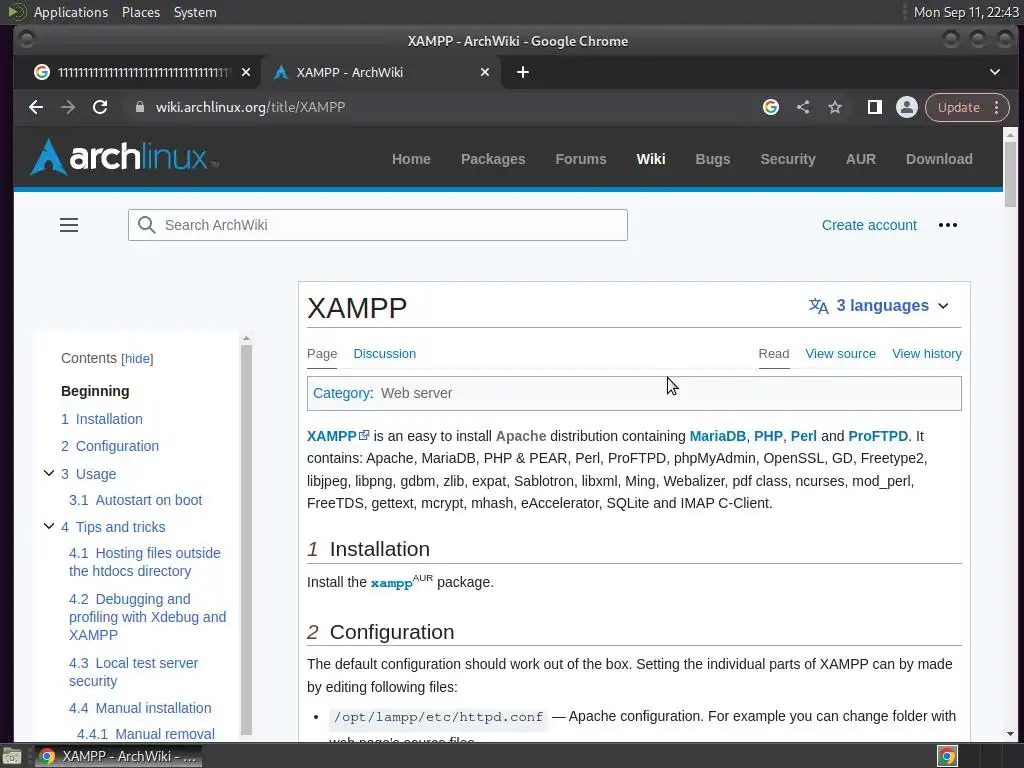
Task: Open the xampp AUR package link
Action: click(x=391, y=583)
